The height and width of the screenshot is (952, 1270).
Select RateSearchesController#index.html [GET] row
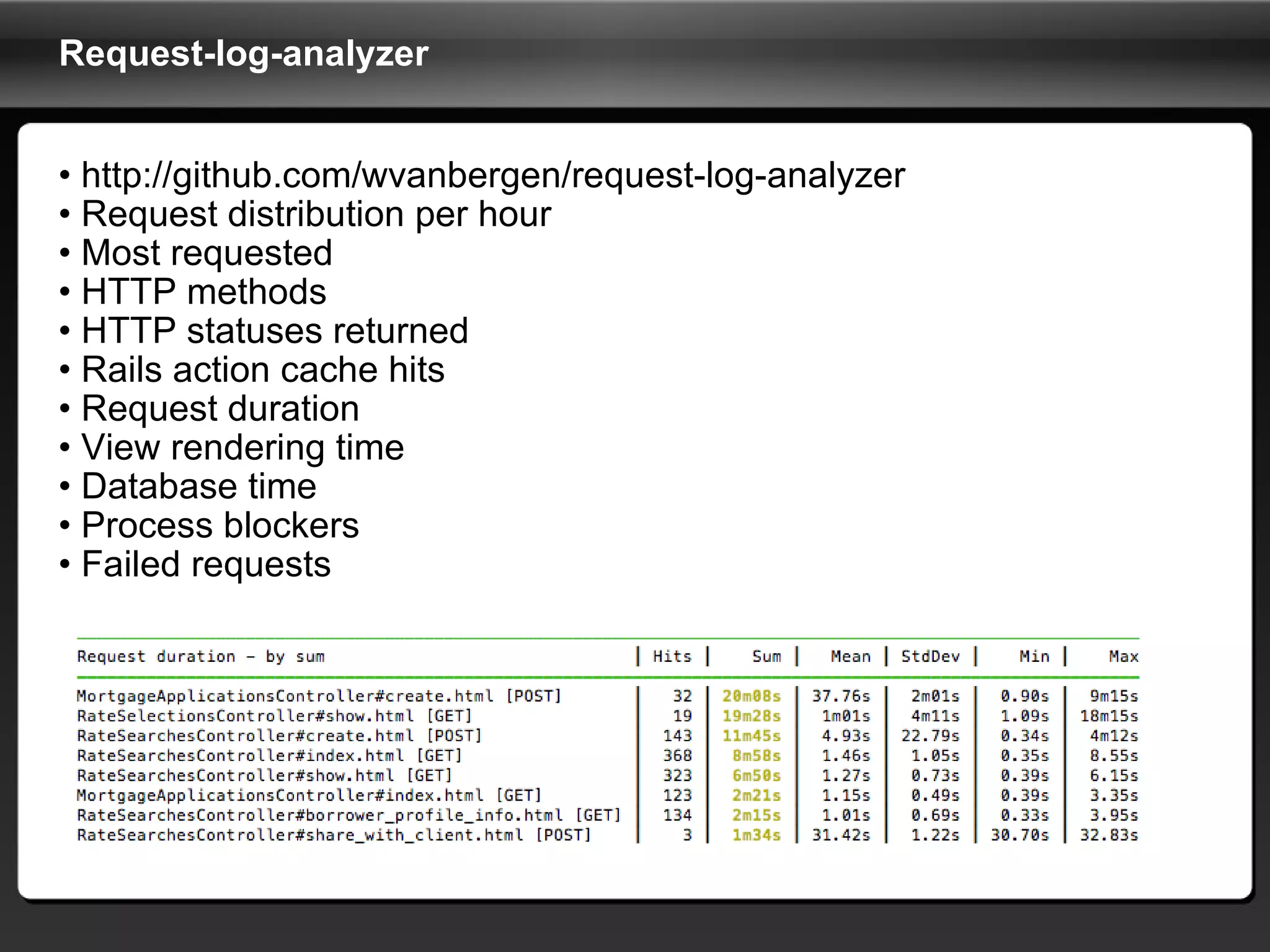608,756
